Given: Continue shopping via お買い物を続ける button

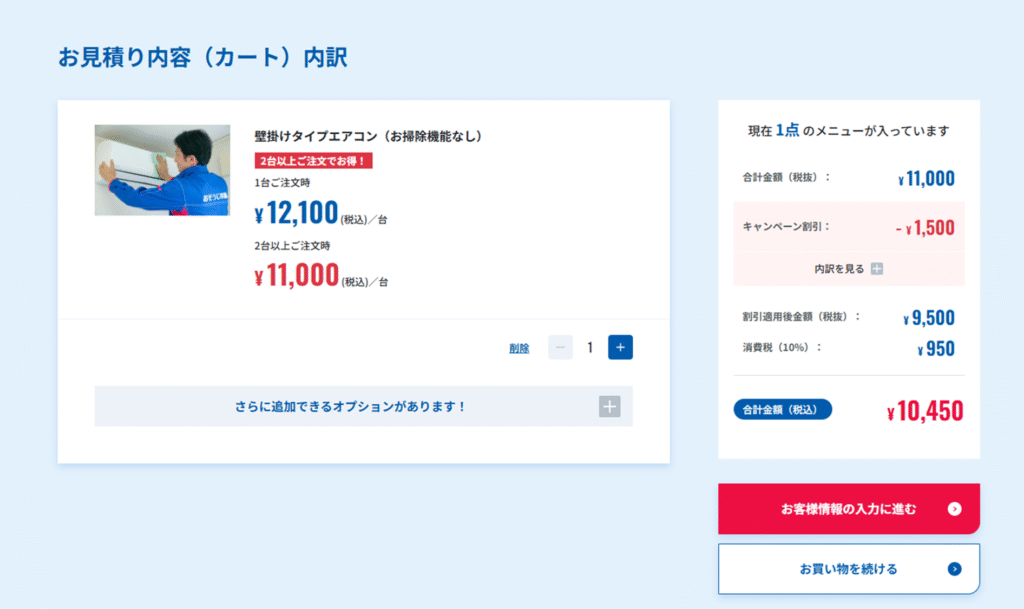Looking at the screenshot, I should click(x=848, y=569).
